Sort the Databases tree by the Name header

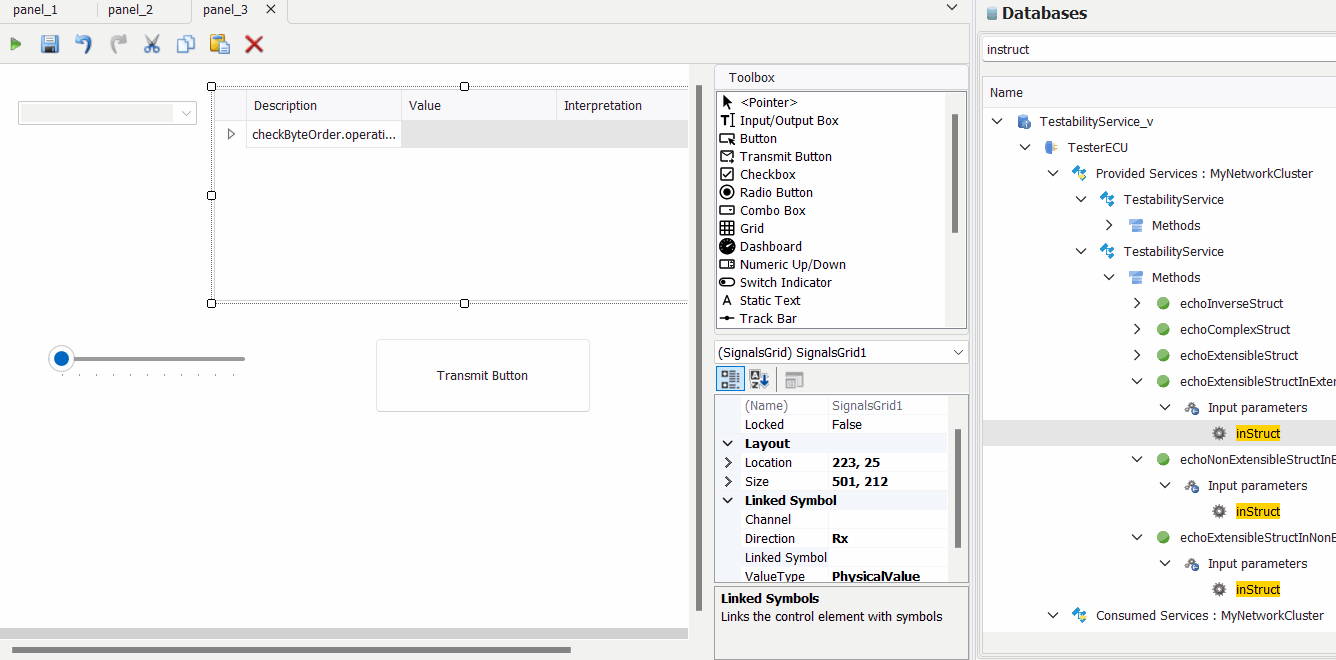tap(1160, 92)
